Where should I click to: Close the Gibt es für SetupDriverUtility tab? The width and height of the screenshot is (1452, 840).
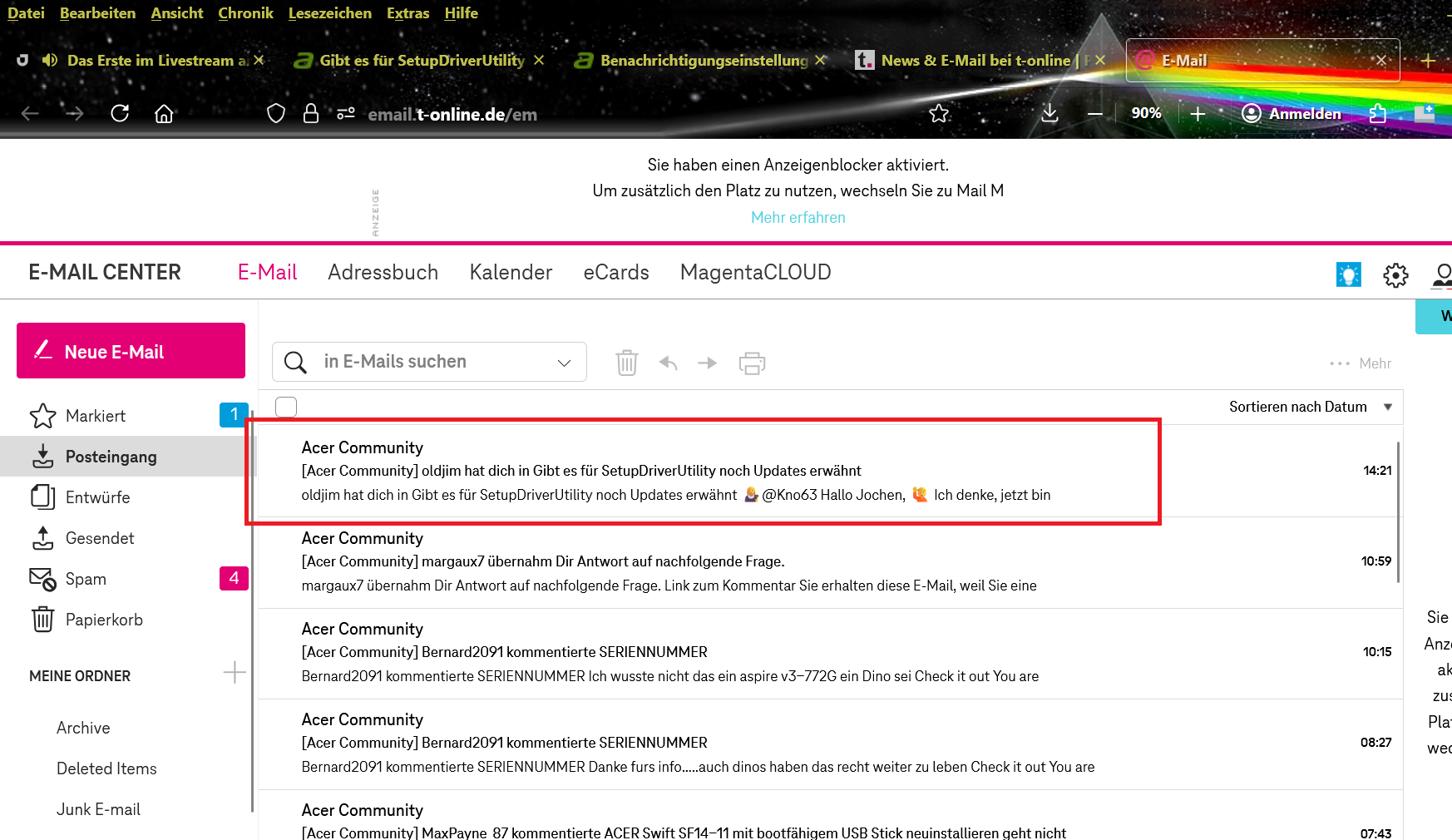click(539, 60)
